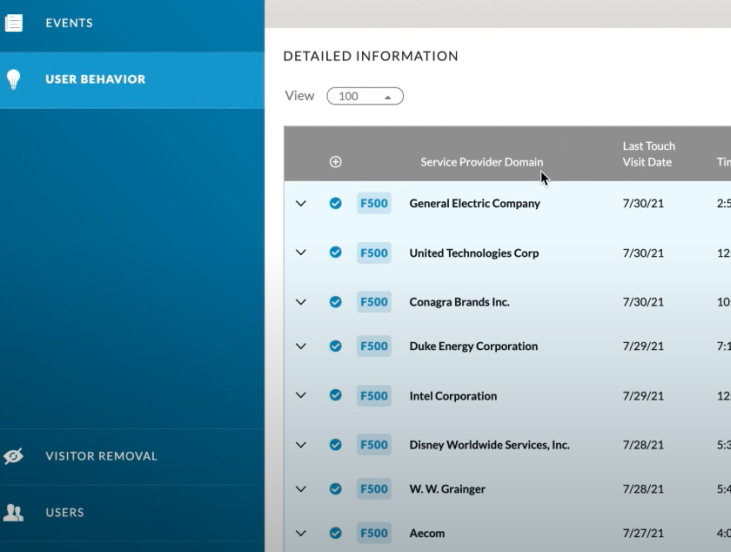Click the User Behavior lightbulb icon
This screenshot has width=731, height=552.
[x=14, y=79]
